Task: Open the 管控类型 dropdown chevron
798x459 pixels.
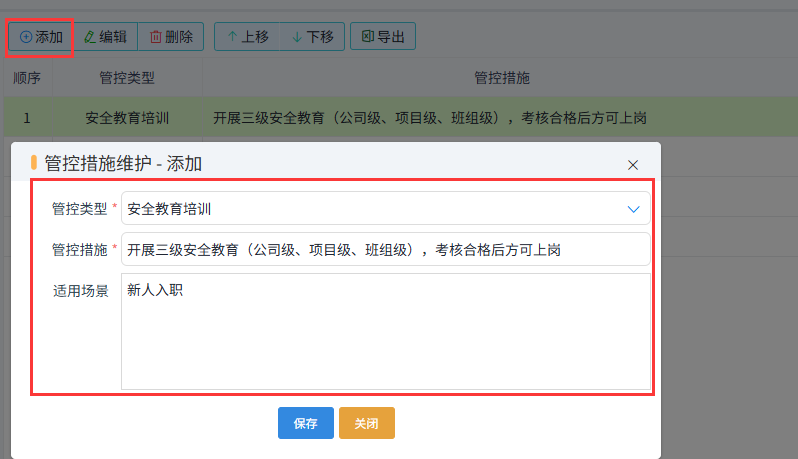Action: click(x=633, y=209)
